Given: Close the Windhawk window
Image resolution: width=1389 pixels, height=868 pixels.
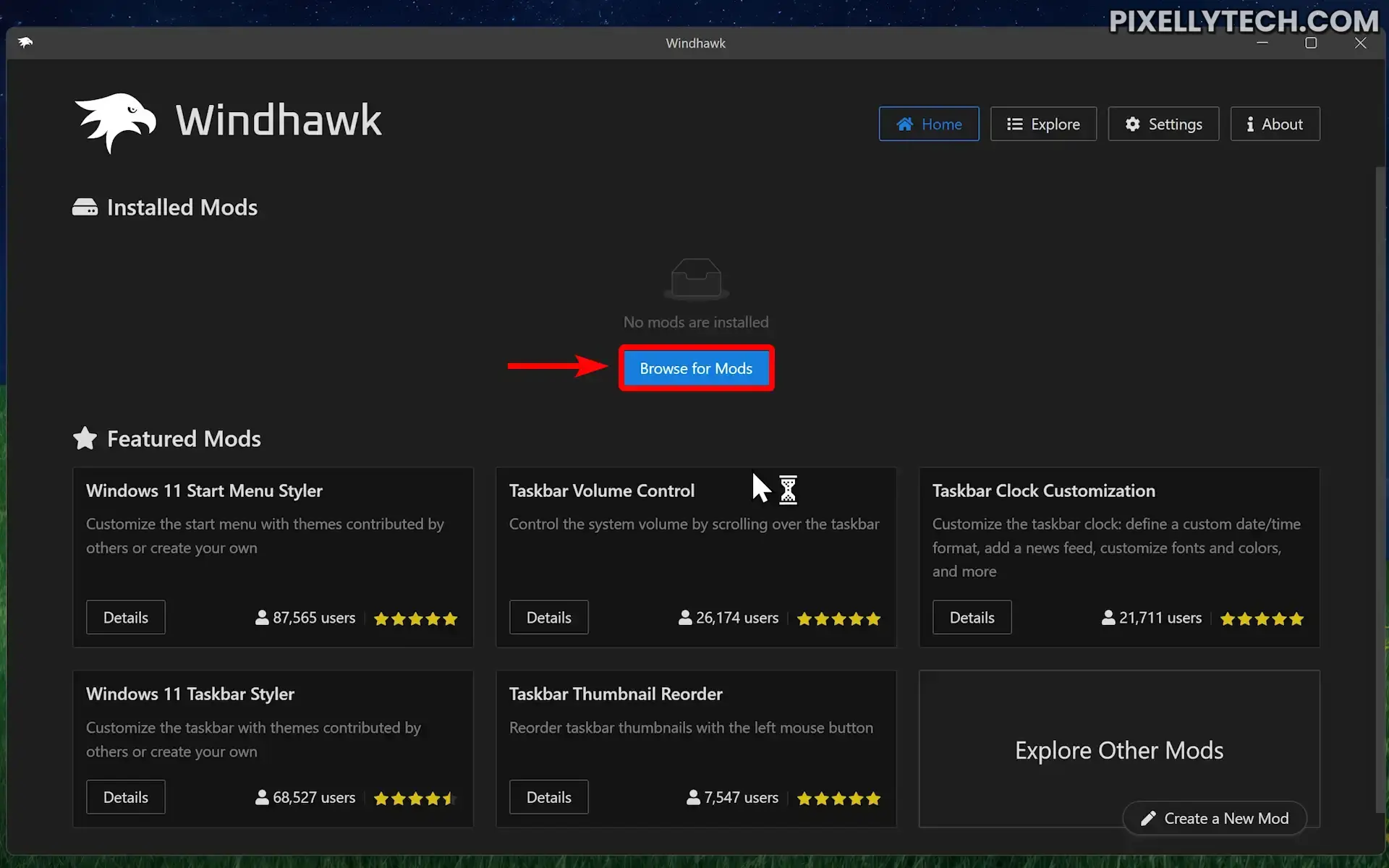Looking at the screenshot, I should pos(1361,43).
